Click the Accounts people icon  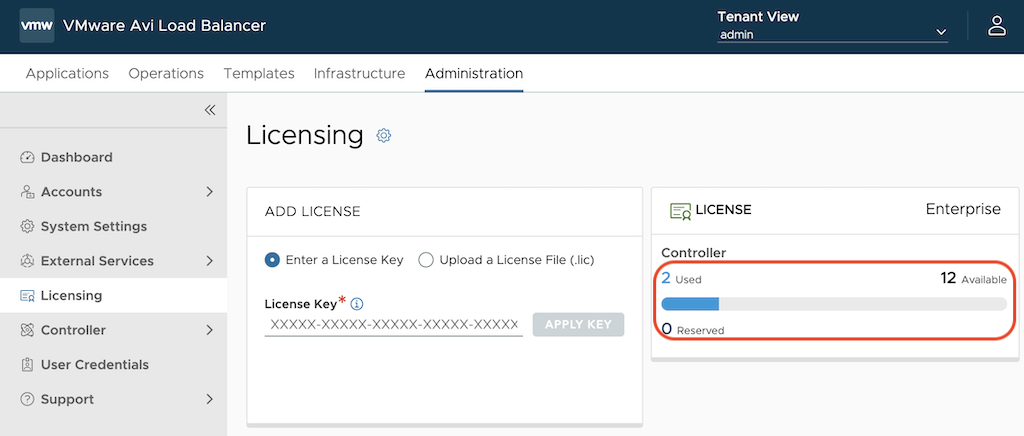tap(27, 192)
